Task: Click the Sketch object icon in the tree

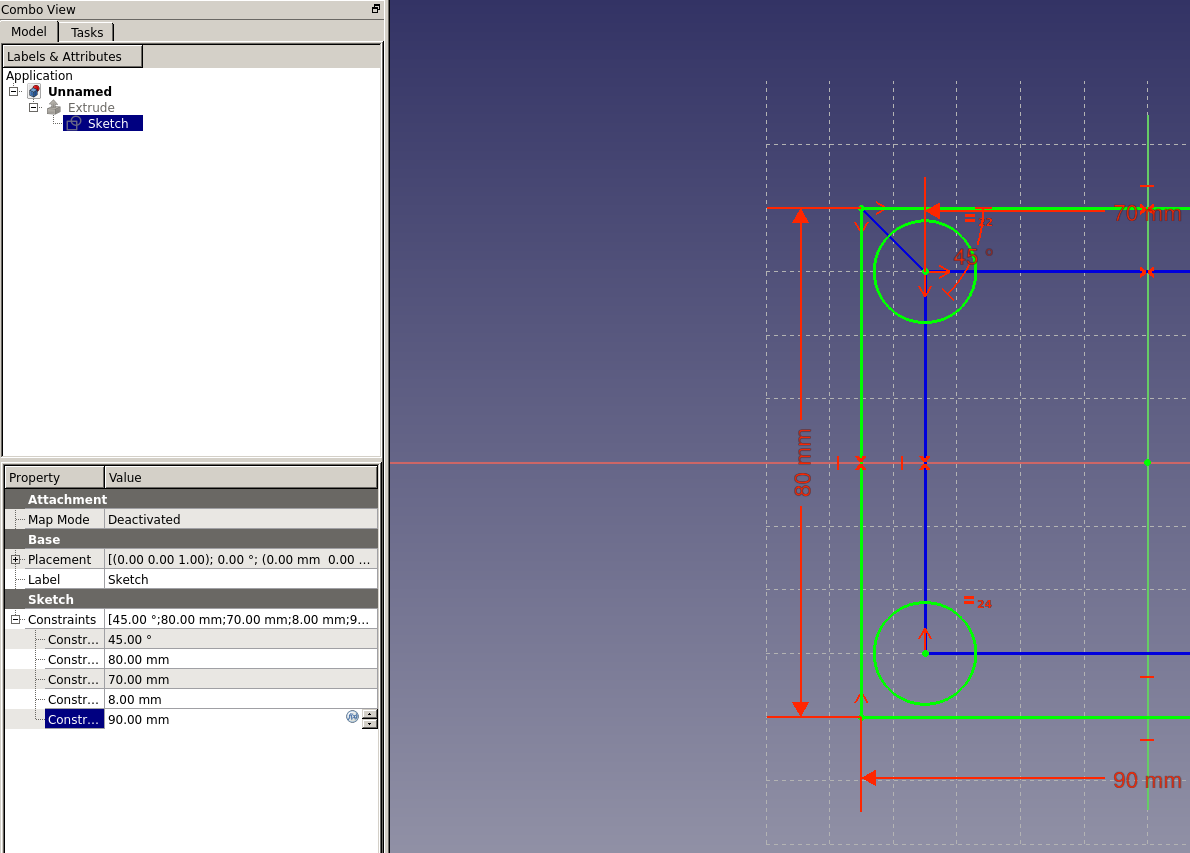Action: click(x=74, y=123)
